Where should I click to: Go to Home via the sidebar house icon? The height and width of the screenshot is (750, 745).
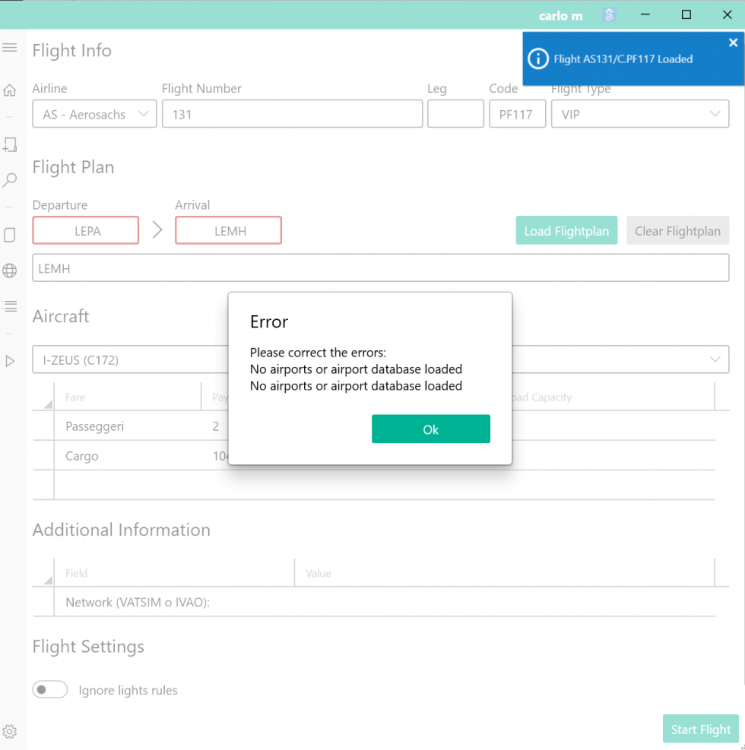click(10, 91)
